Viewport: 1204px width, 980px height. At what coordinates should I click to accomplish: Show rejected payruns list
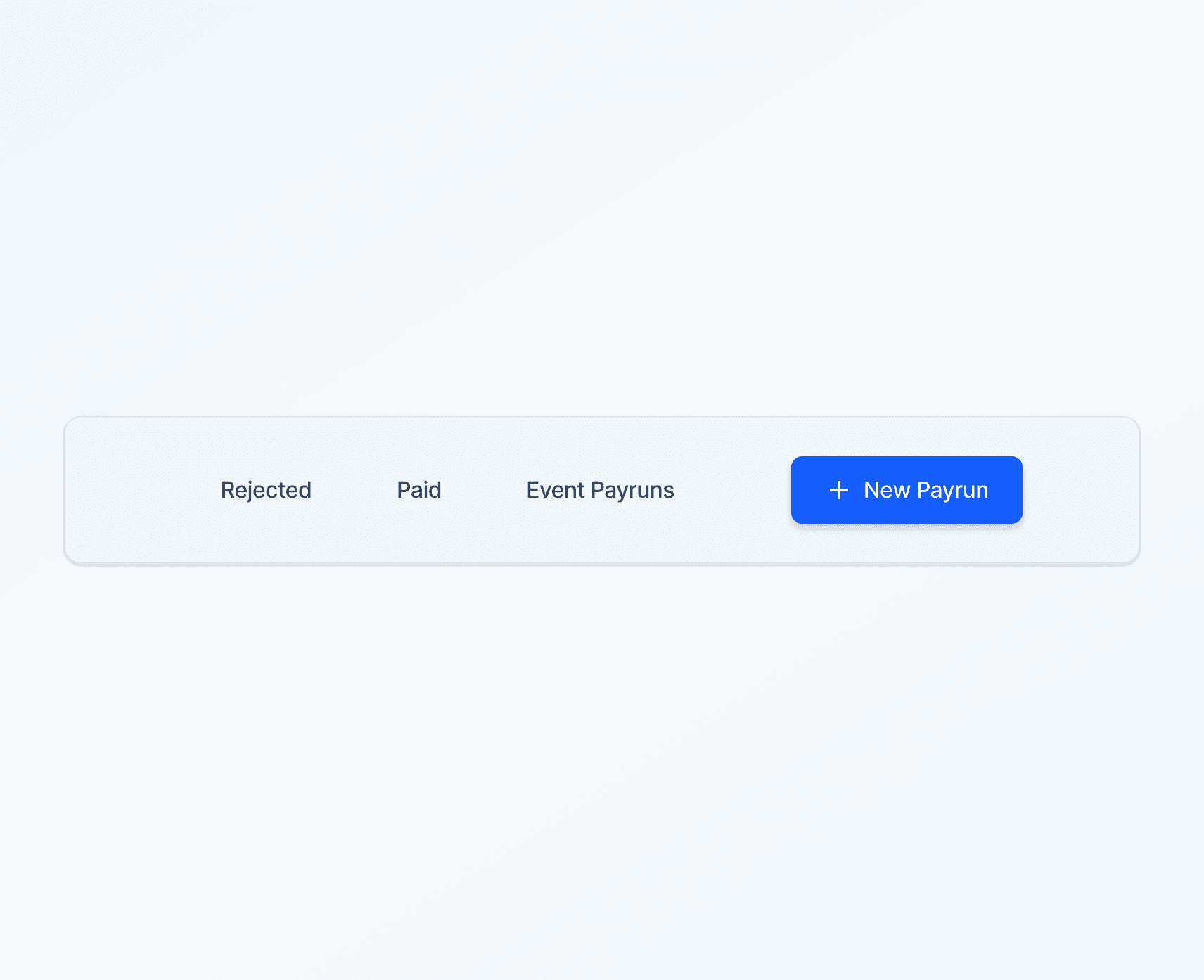266,490
